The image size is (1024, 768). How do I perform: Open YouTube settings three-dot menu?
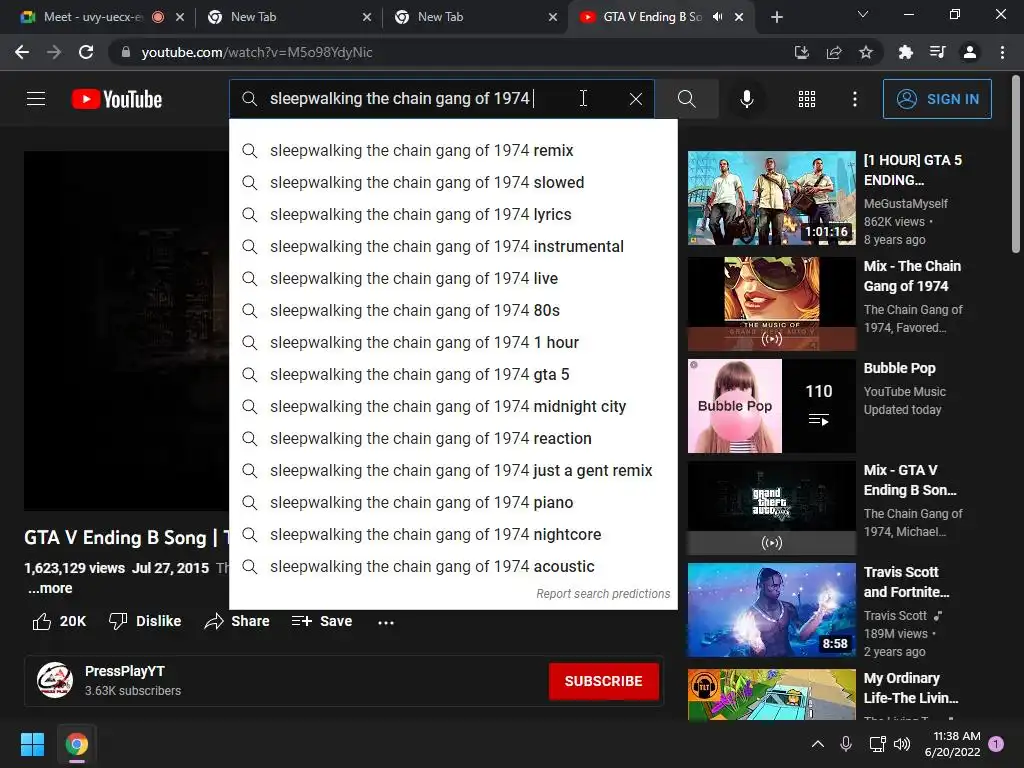pos(854,99)
